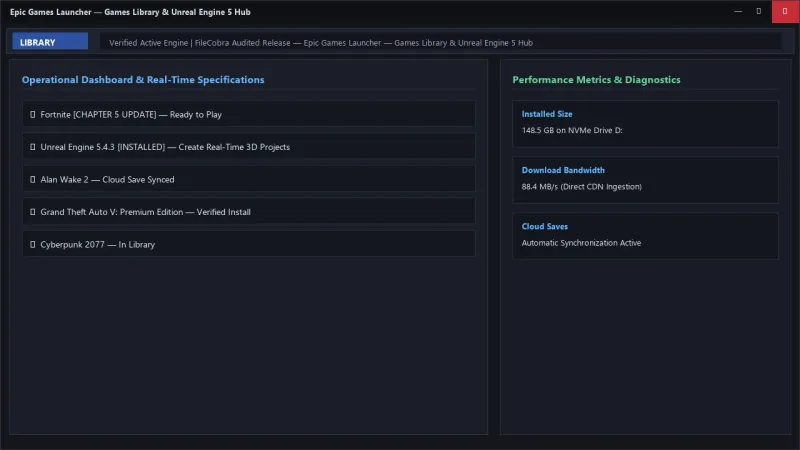The image size is (800, 450).
Task: Click the Installed Size heading
Action: [547, 114]
